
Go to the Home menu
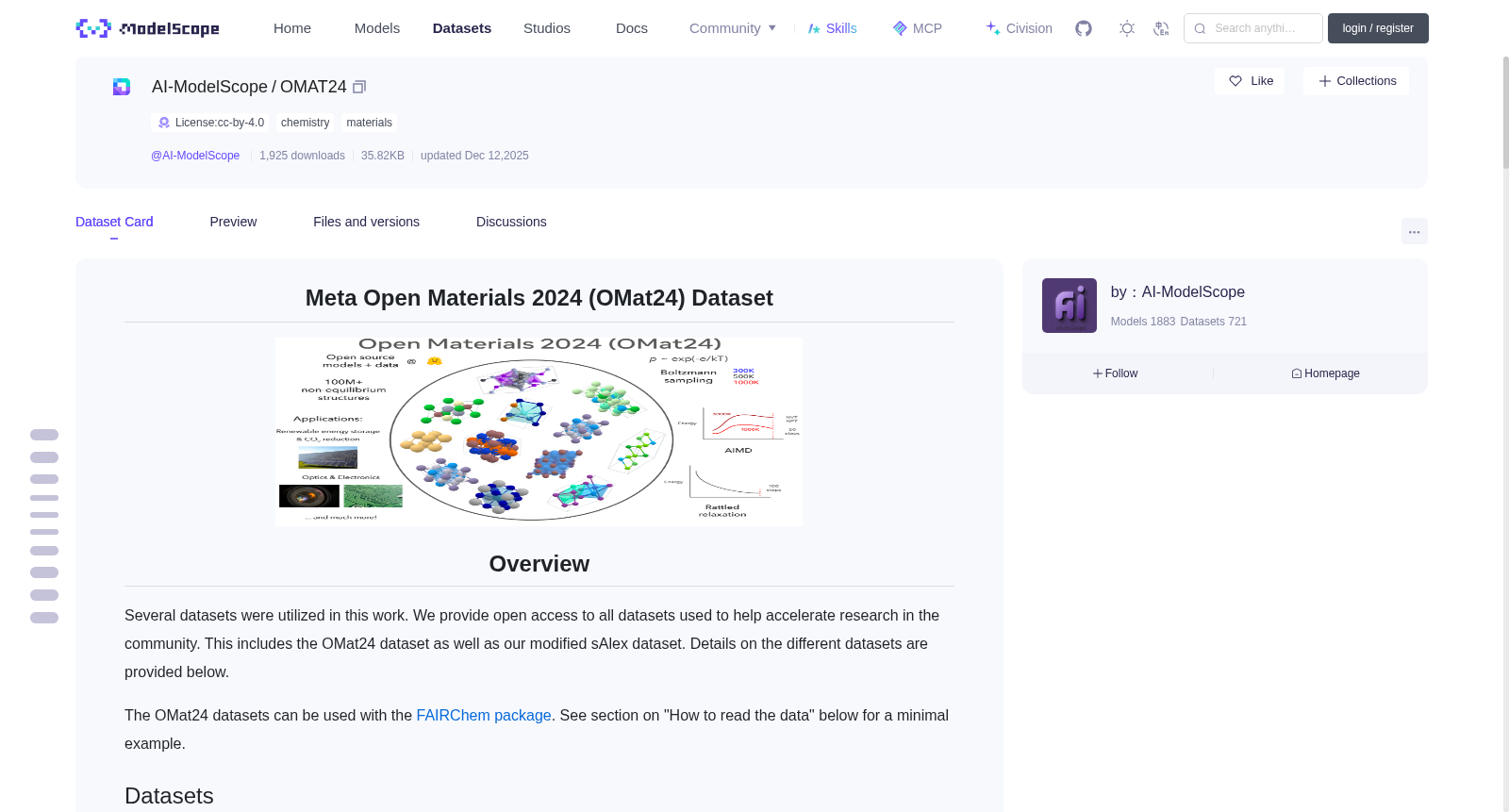(292, 28)
